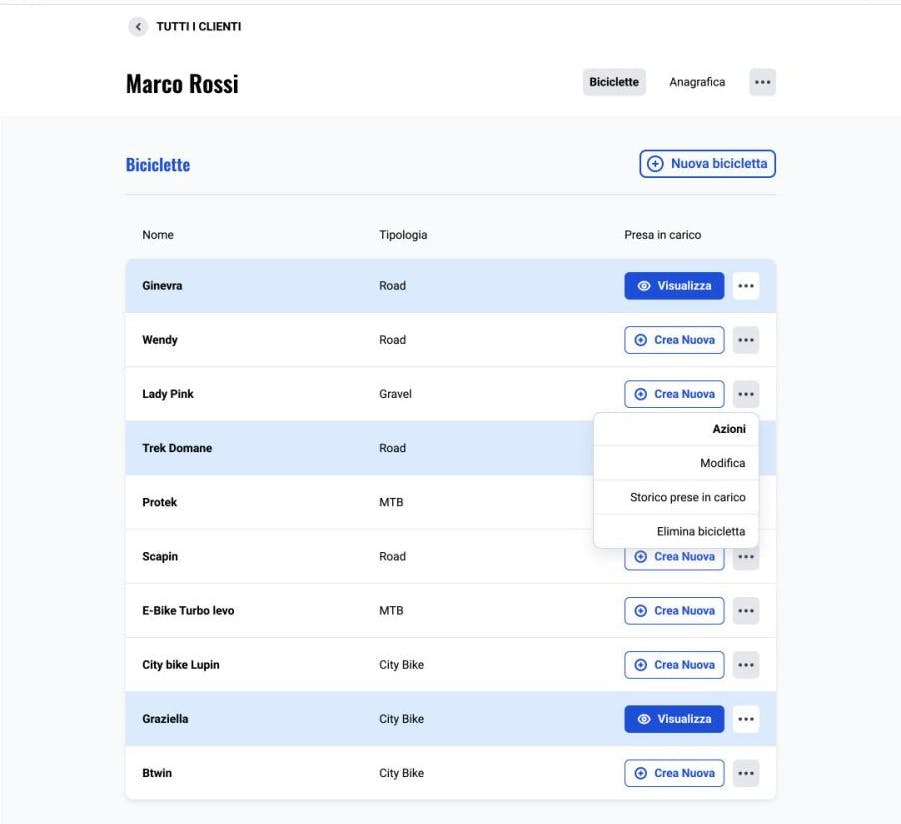Image resolution: width=901 pixels, height=824 pixels.
Task: Choose Modifica from the Azioni menu
Action: tap(722, 463)
